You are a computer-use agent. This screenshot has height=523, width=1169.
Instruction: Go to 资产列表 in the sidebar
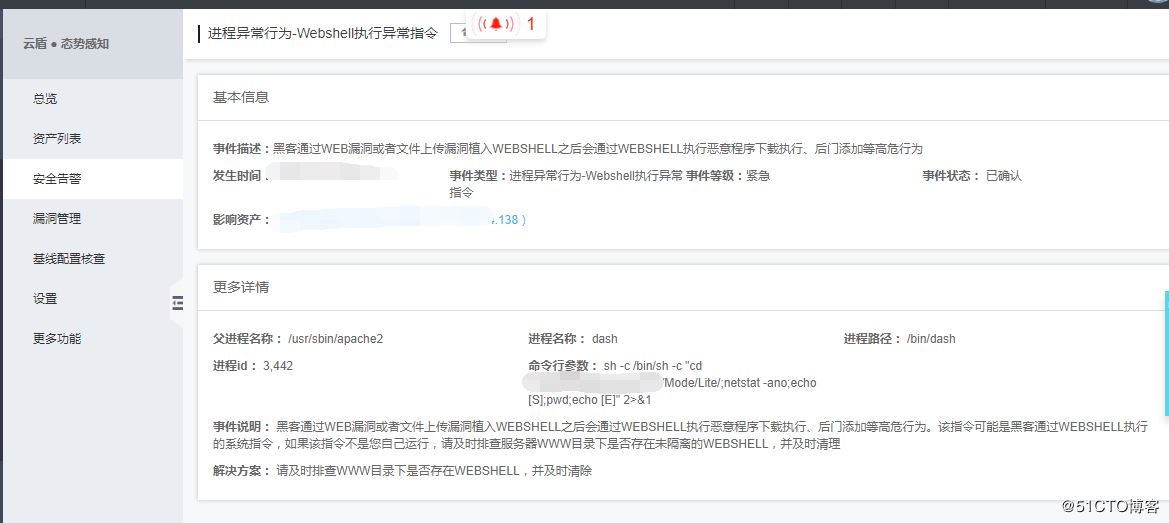pyautogui.click(x=57, y=139)
